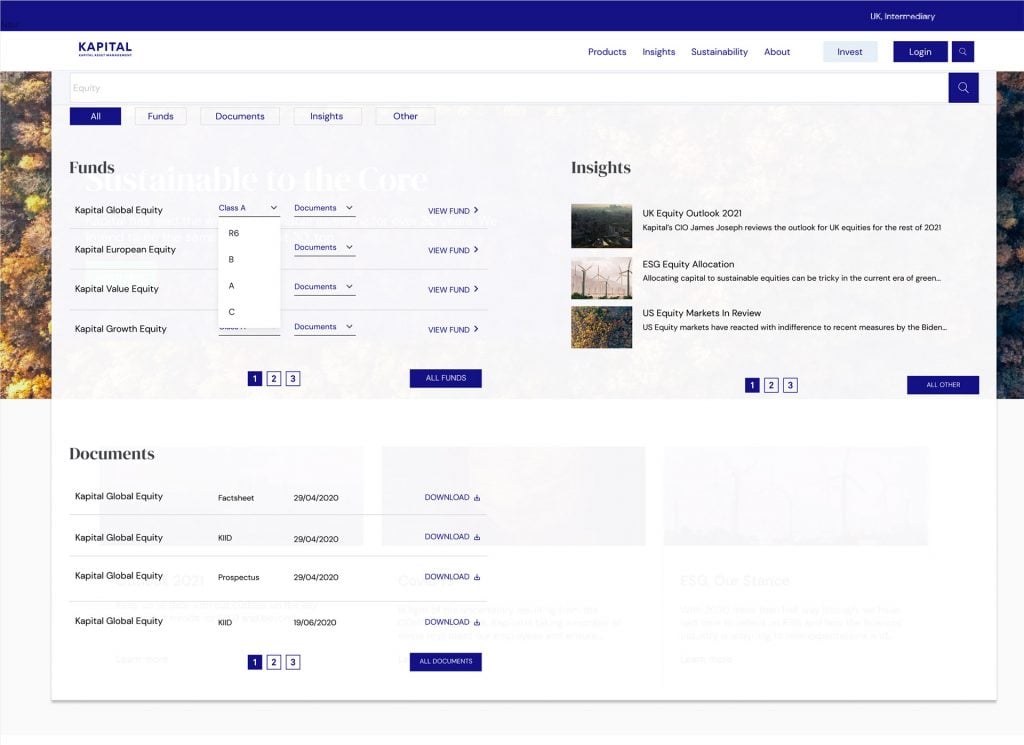Screen dimensions: 1024x745
Task: Open Sustainability in the navigation bar
Action: [719, 52]
